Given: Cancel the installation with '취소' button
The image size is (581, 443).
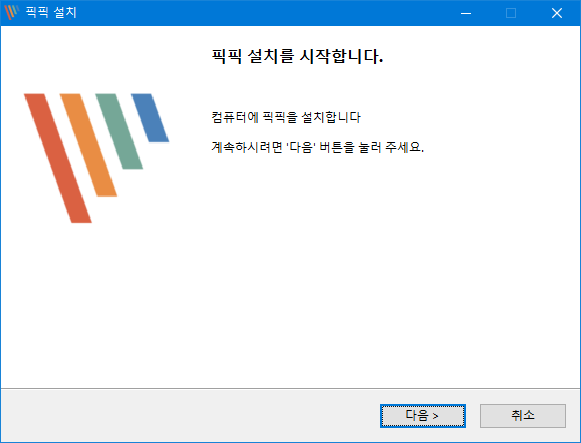Looking at the screenshot, I should (x=523, y=416).
